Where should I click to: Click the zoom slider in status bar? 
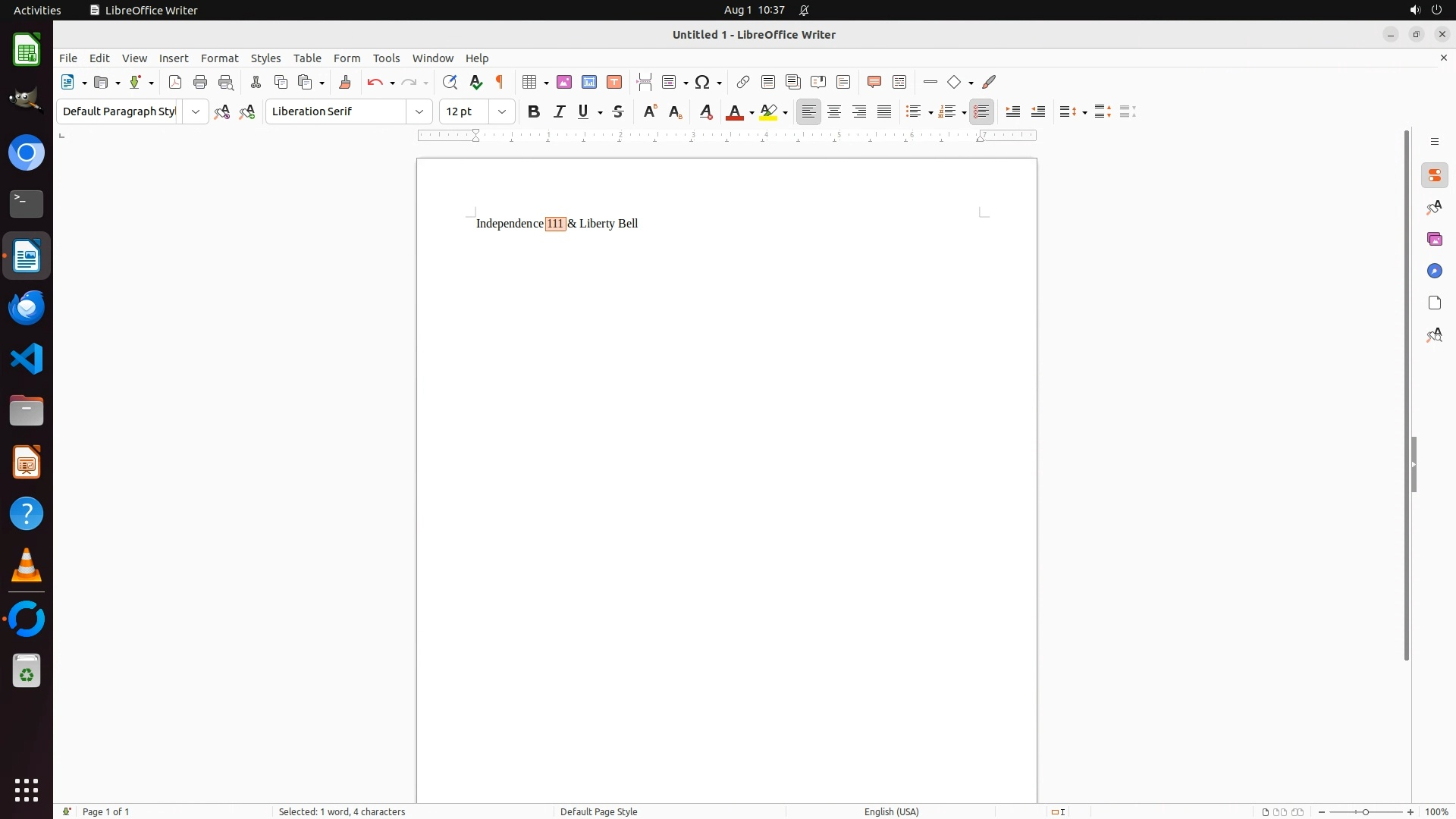[1366, 811]
